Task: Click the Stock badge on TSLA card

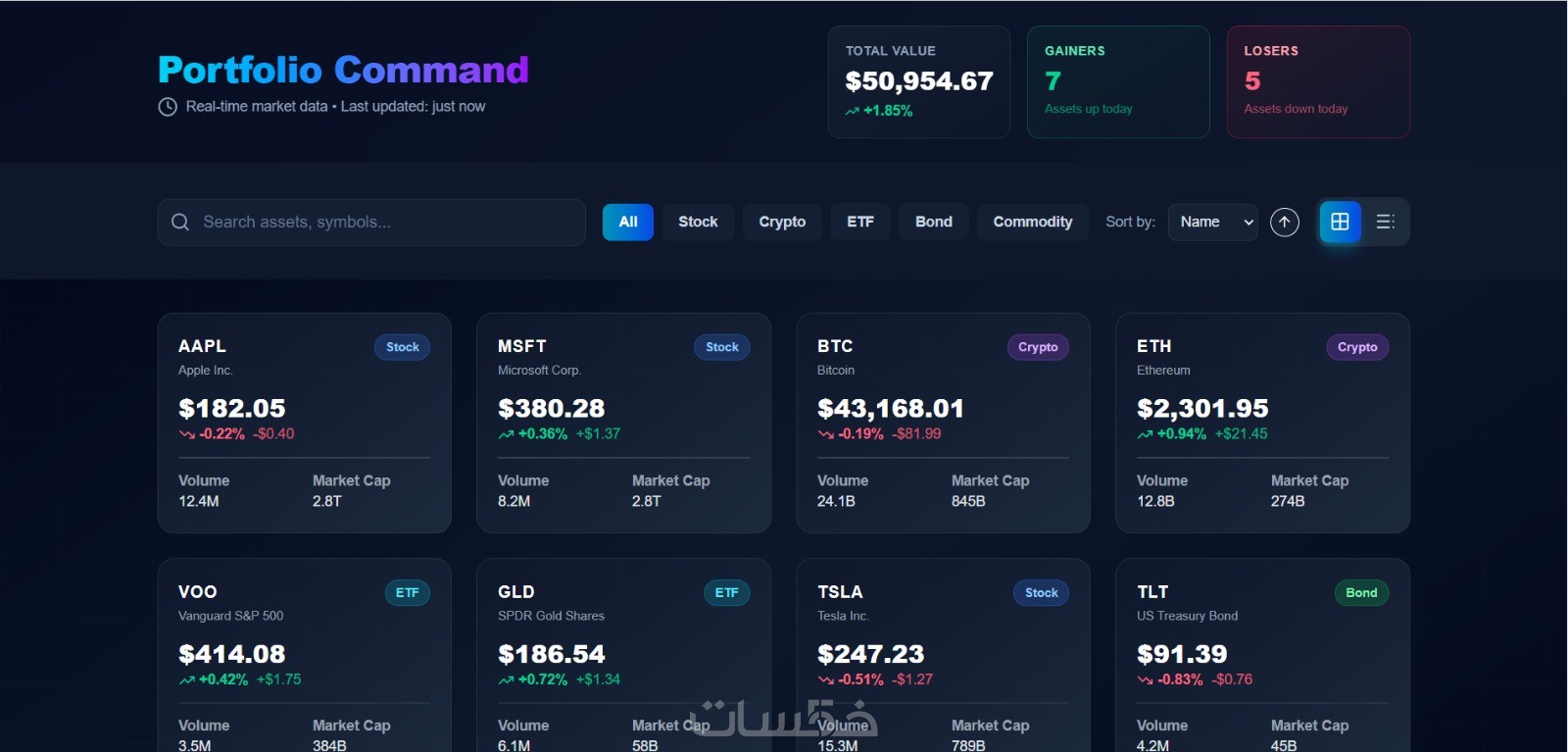Action: tap(1042, 593)
